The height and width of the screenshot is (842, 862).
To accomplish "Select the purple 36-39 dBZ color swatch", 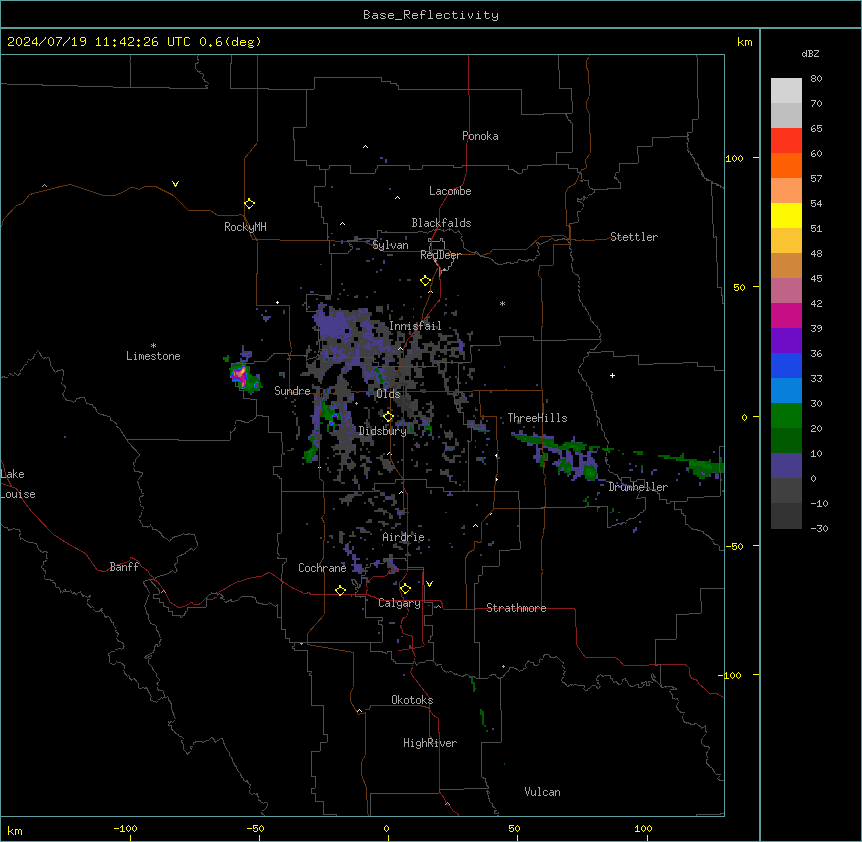I will pos(786,341).
